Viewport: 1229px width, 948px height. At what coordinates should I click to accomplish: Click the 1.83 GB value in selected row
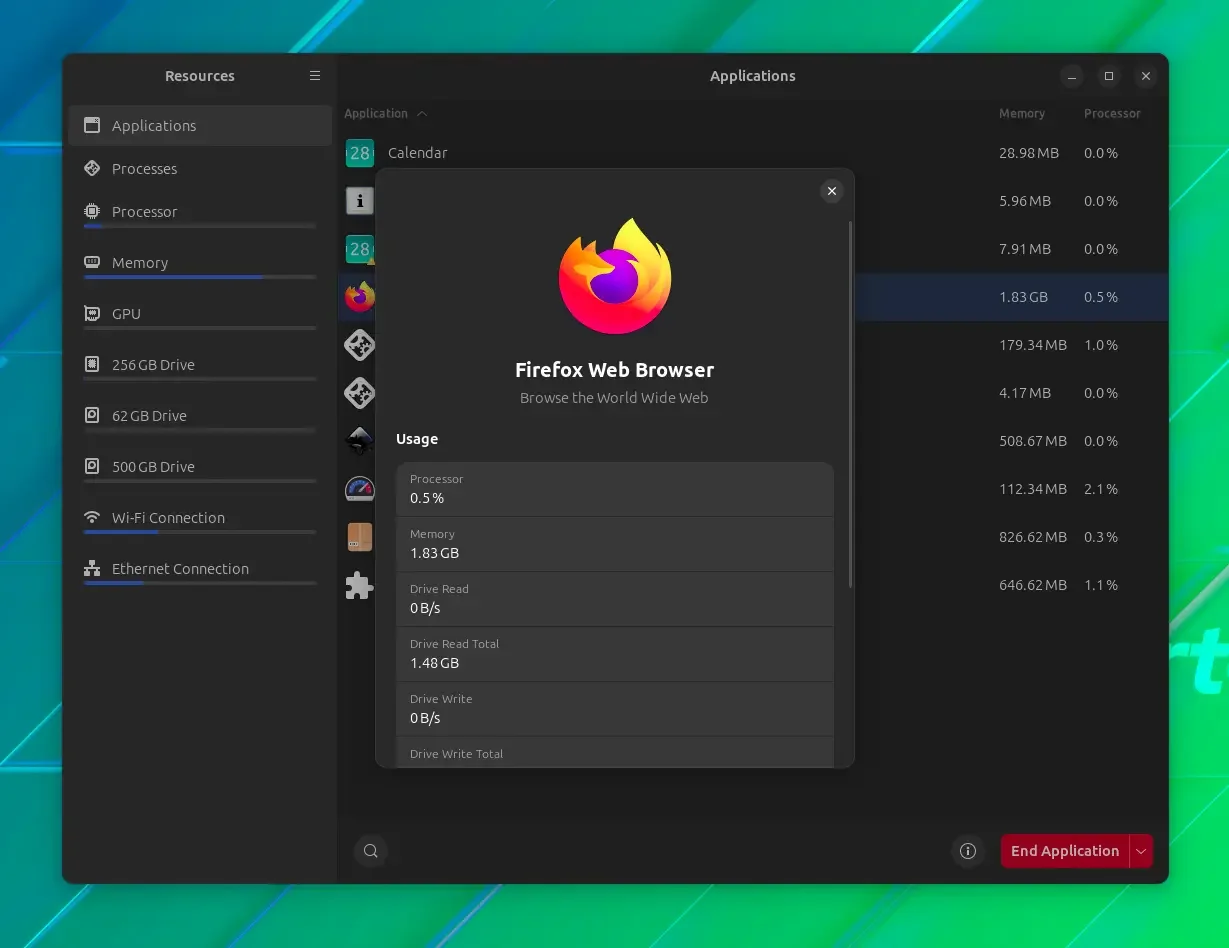[x=1023, y=297]
